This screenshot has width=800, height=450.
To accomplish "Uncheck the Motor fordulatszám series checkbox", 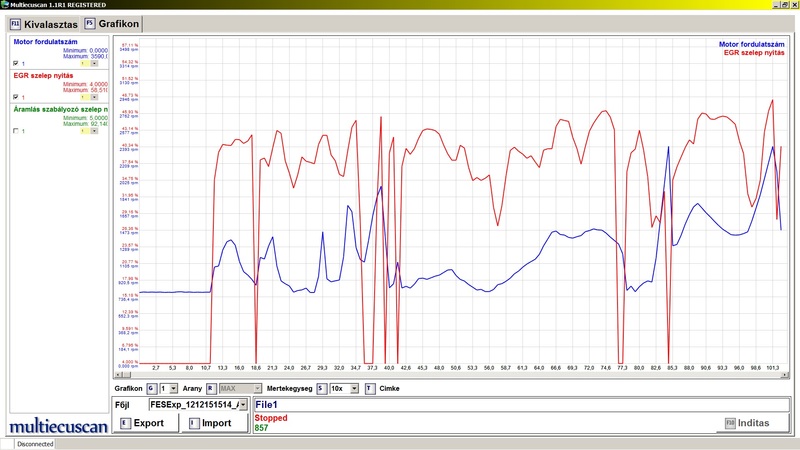I will 16,63.
